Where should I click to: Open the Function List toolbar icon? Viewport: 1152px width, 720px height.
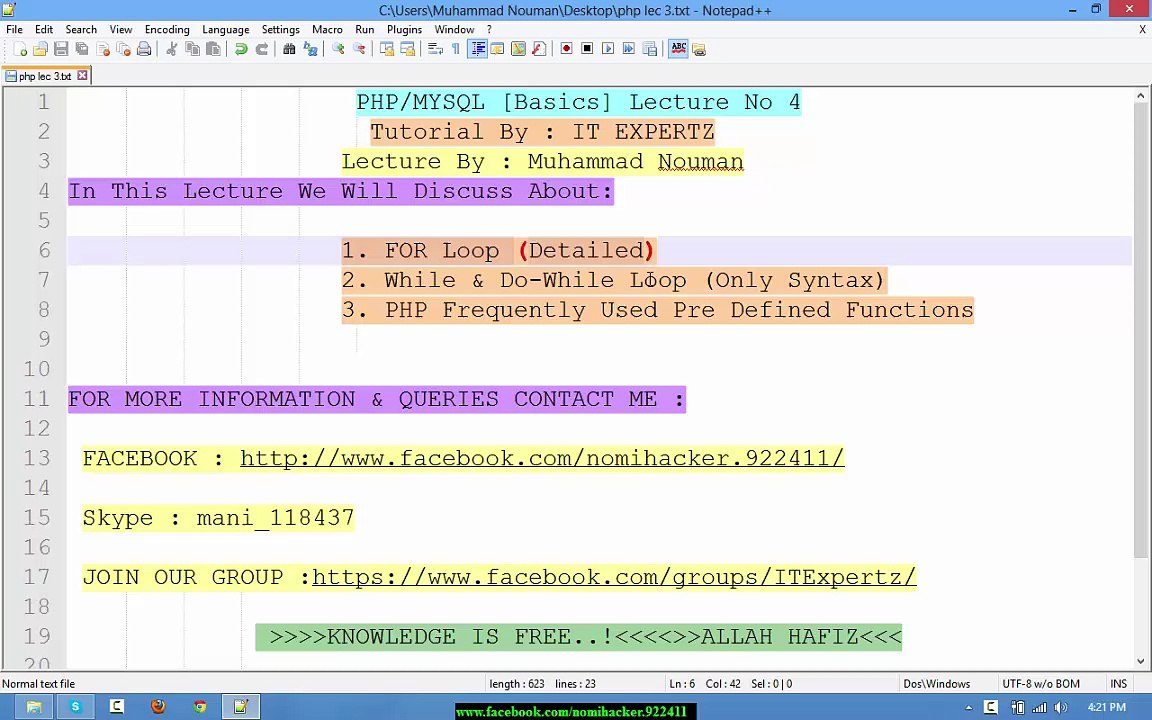tap(539, 49)
